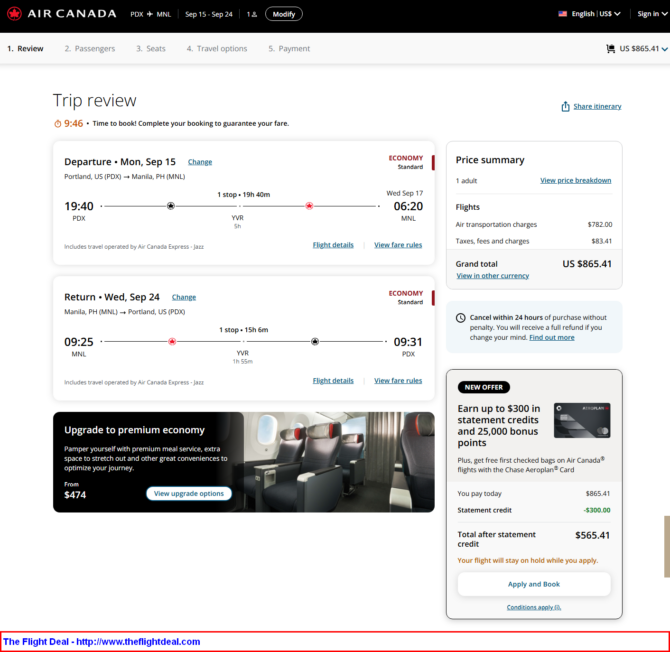
Task: Click the shopping cart icon
Action: [x=611, y=49]
